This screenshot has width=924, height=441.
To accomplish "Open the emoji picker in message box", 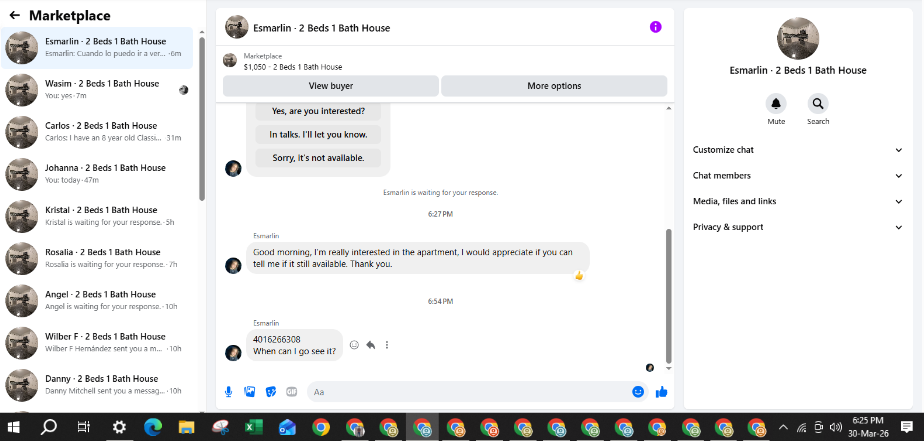I will (638, 391).
